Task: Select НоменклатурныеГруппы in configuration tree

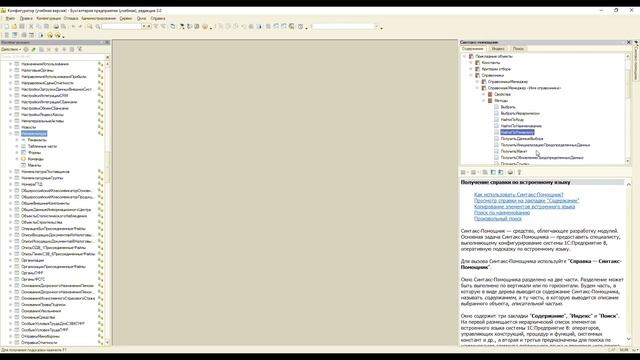Action: [x=42, y=178]
